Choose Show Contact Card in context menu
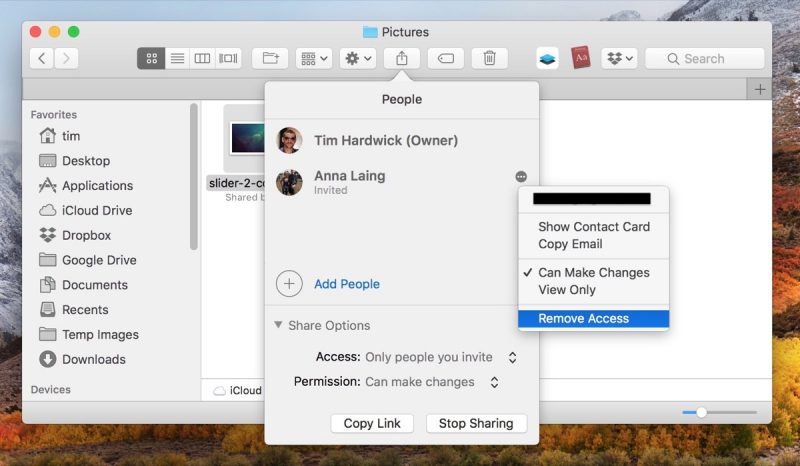 click(593, 227)
